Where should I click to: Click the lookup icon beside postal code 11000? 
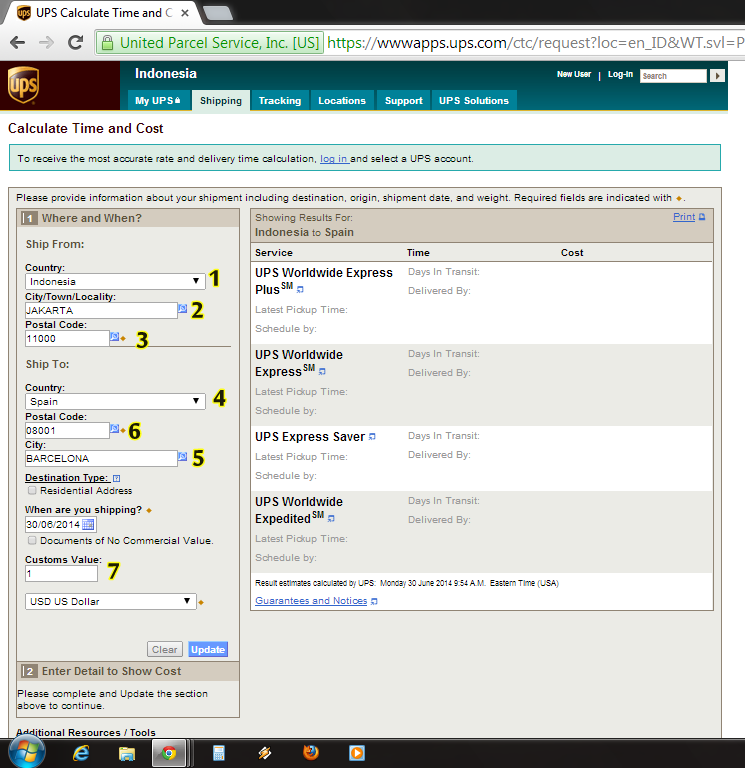point(114,336)
